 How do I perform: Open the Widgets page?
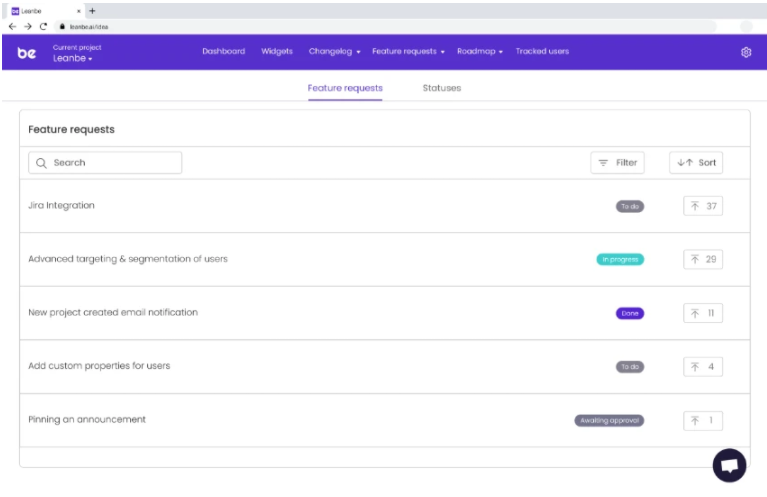[x=277, y=51]
